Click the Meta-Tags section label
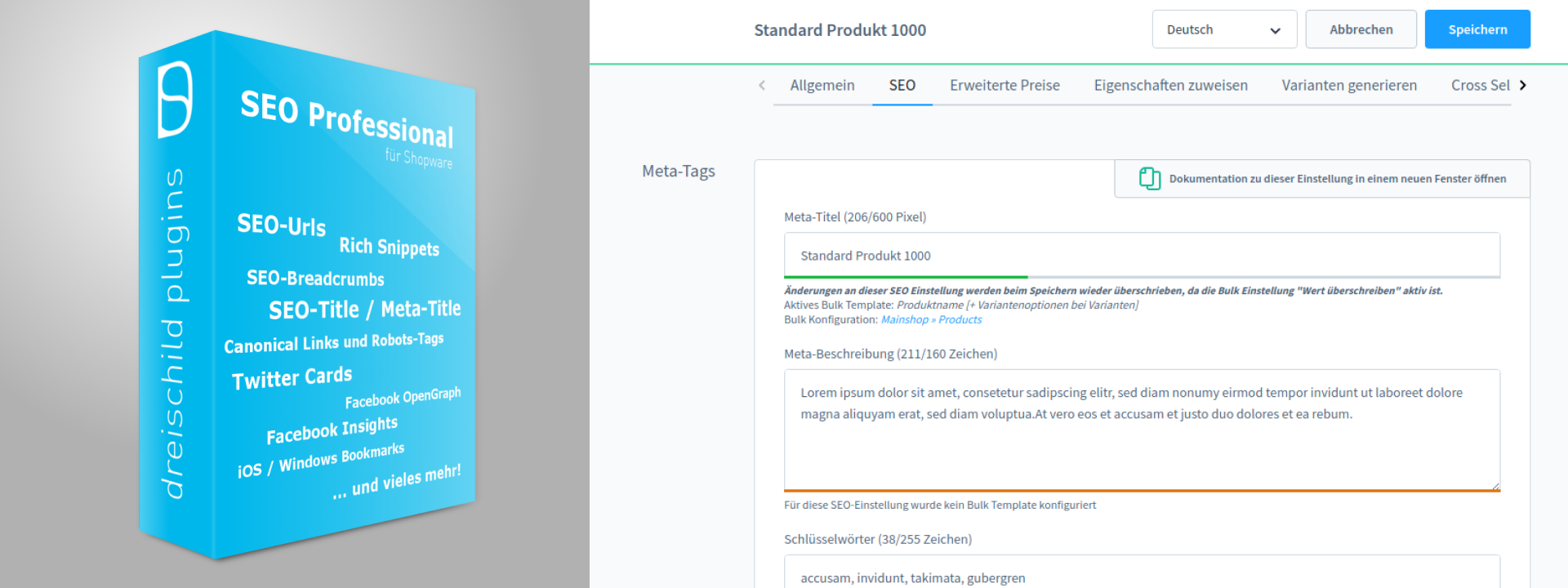Image resolution: width=1568 pixels, height=588 pixels. (679, 171)
